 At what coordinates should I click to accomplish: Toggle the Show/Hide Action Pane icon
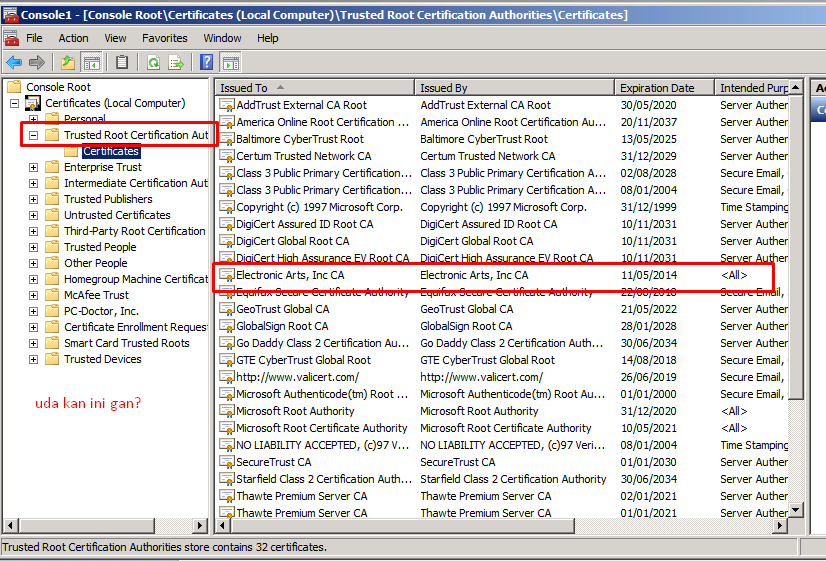click(x=231, y=63)
